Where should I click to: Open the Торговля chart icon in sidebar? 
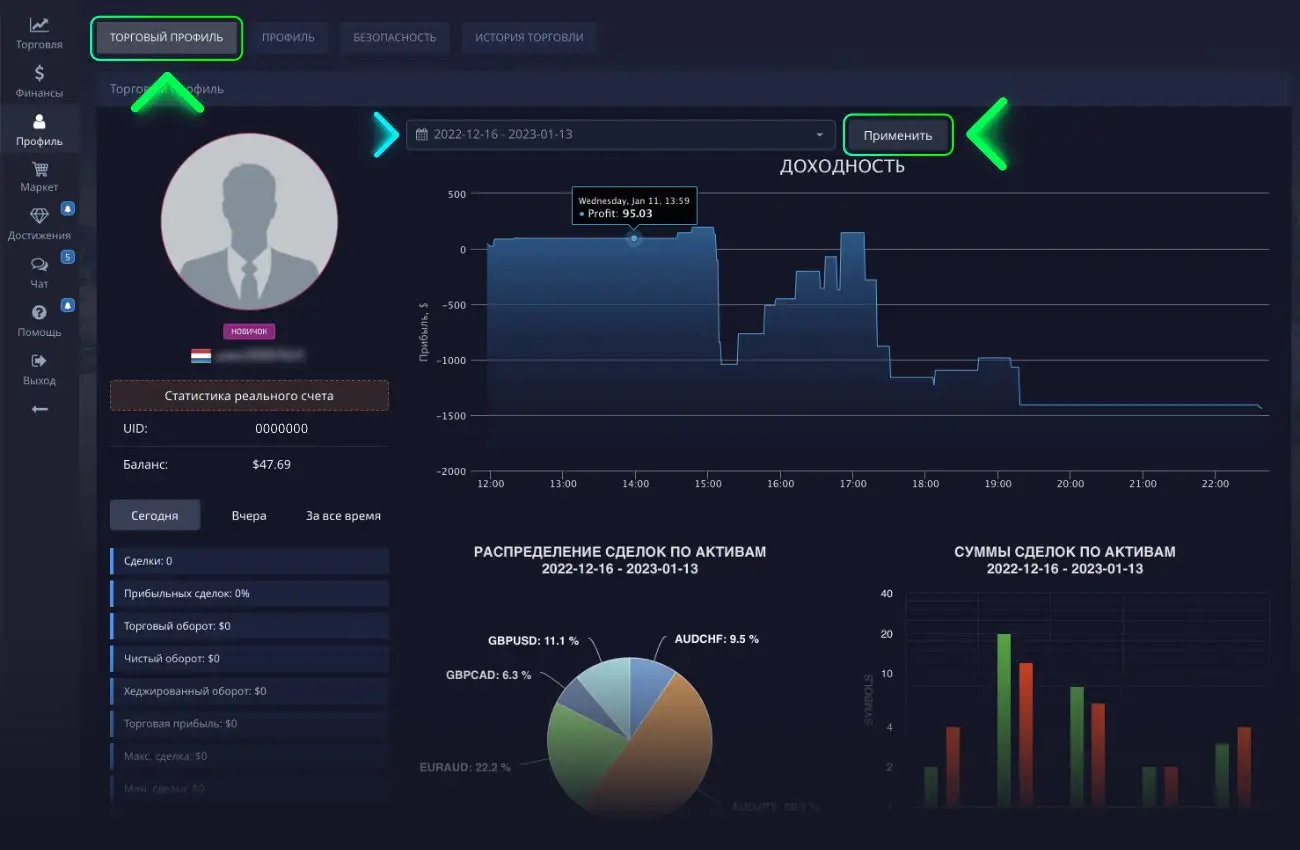(x=39, y=25)
